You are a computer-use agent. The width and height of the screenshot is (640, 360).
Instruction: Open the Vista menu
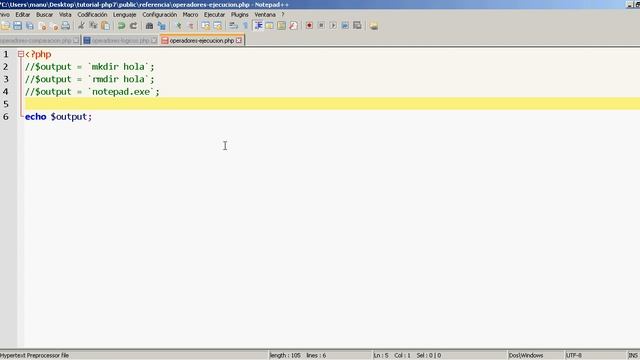[x=65, y=15]
